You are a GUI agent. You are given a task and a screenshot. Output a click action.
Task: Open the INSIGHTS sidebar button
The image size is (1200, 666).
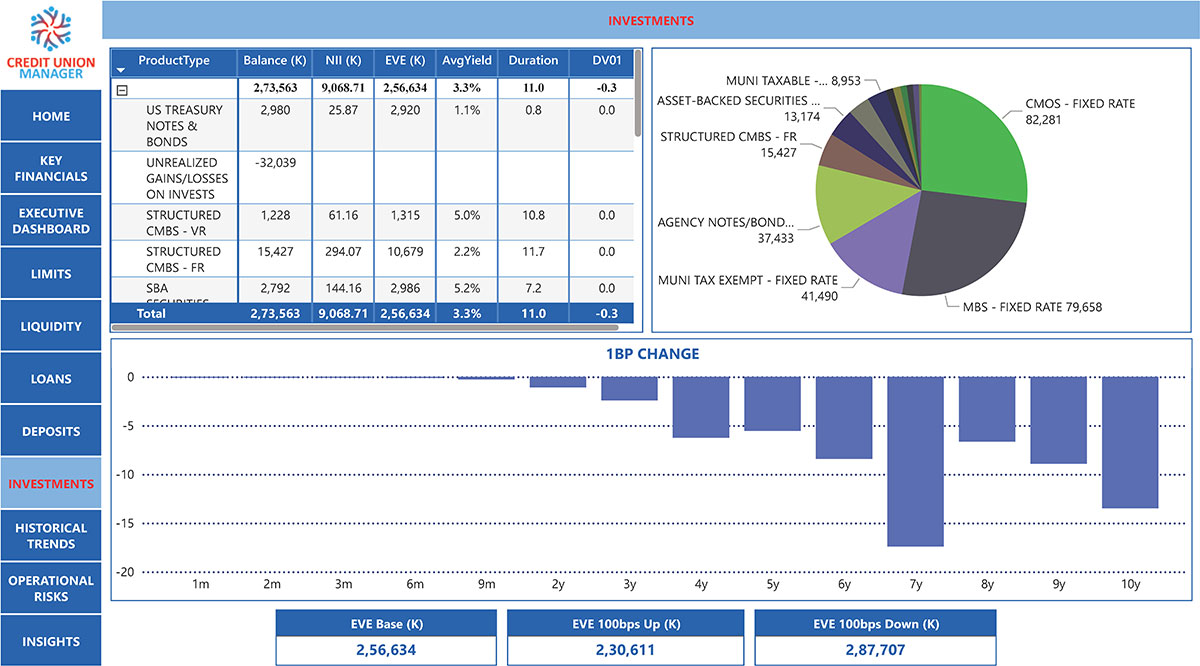tap(51, 641)
